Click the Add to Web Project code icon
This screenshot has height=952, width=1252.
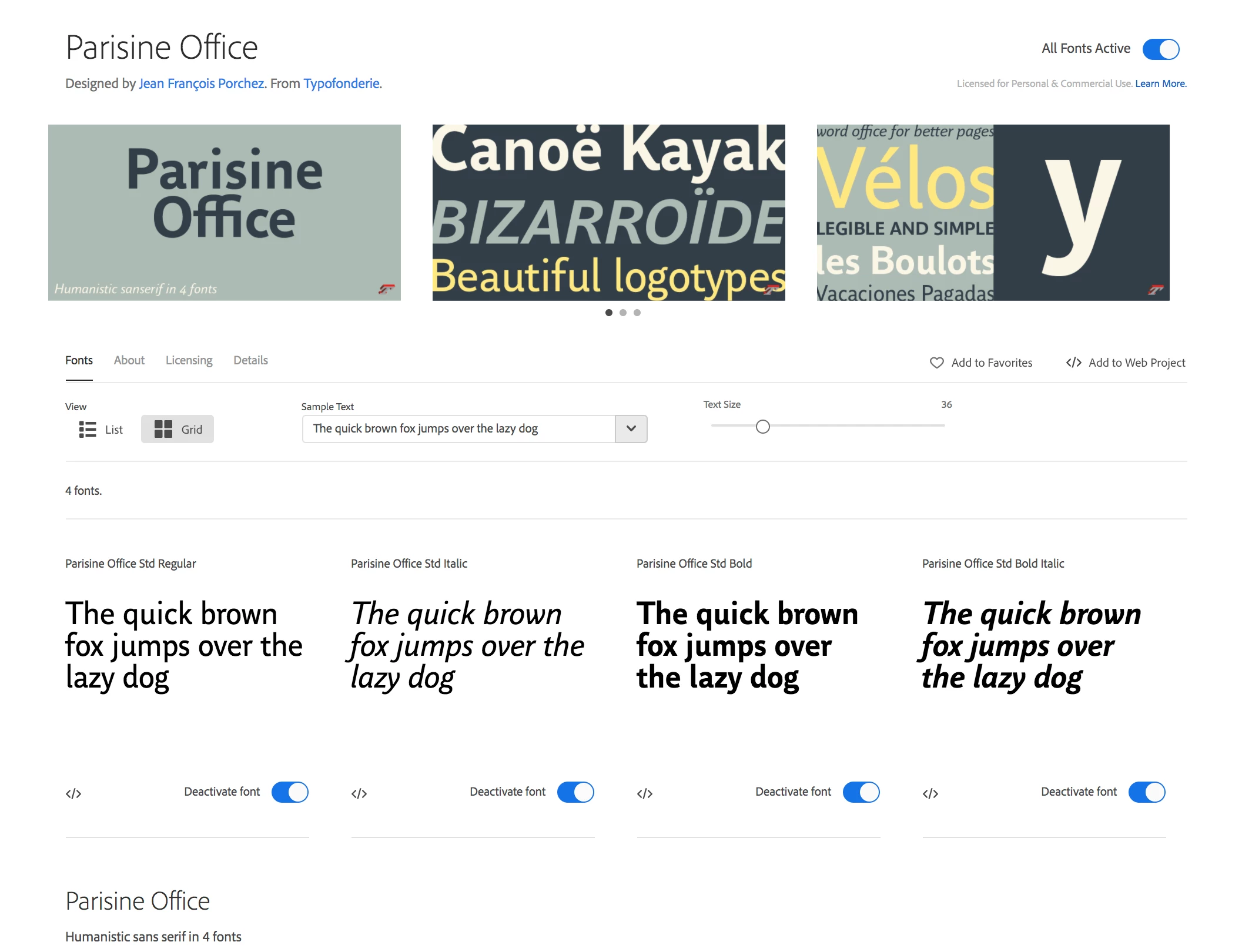coord(1074,363)
